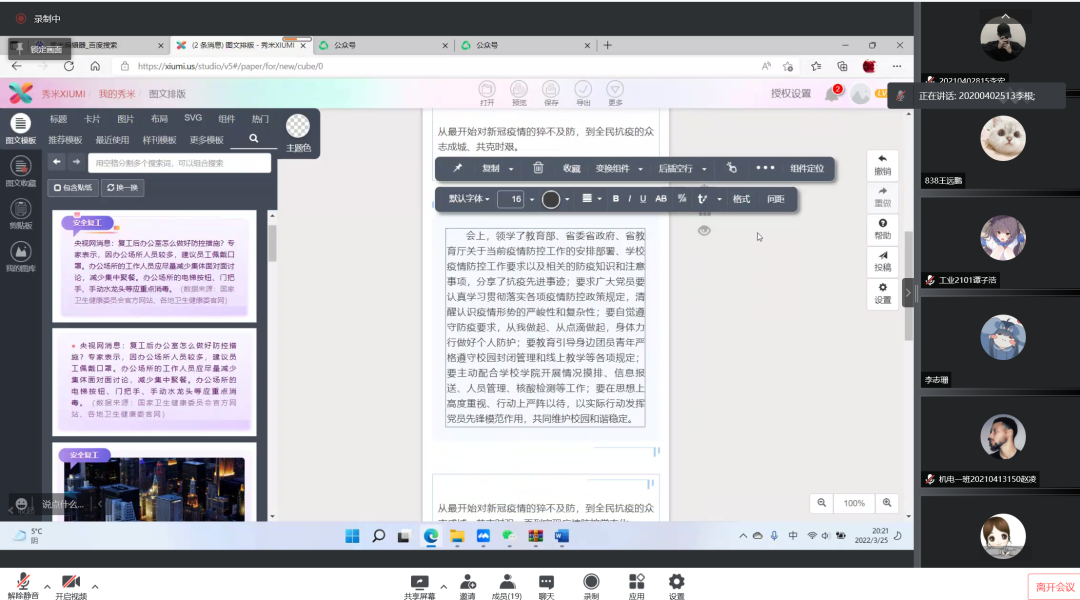
Task: Click the 授权设置 link
Action: [790, 93]
